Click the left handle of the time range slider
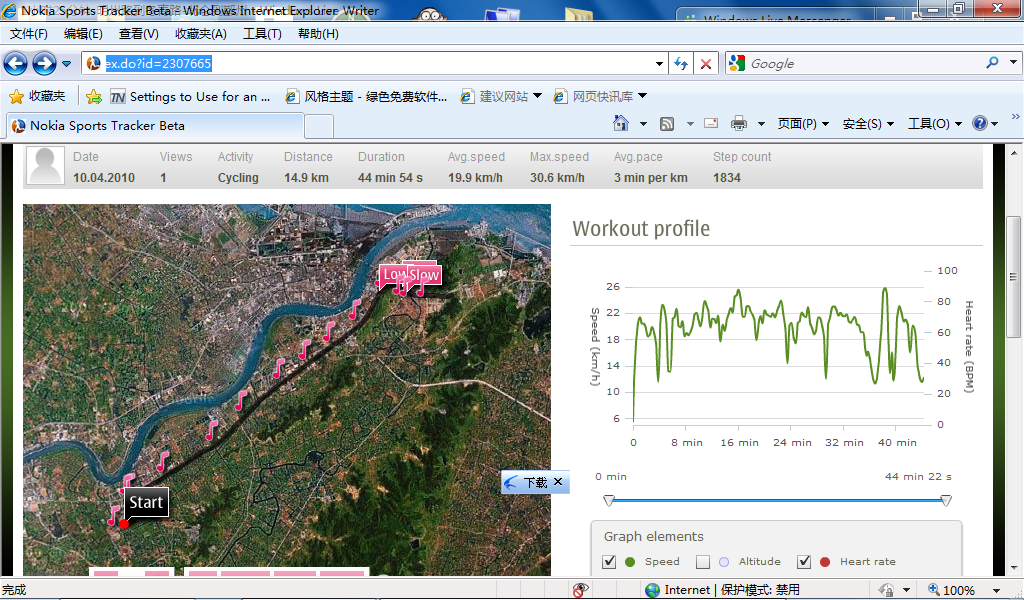Screen dimensions: 1024x600 click(x=609, y=501)
